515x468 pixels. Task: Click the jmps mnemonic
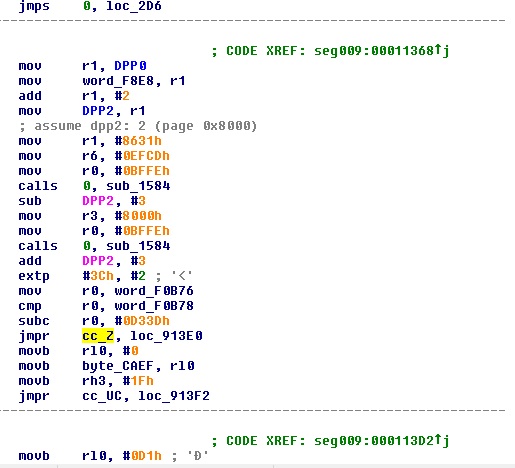pos(34,6)
